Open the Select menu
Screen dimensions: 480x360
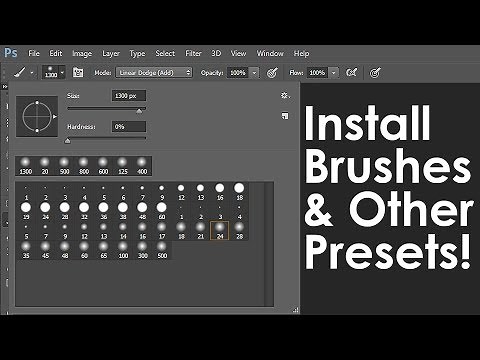[165, 53]
